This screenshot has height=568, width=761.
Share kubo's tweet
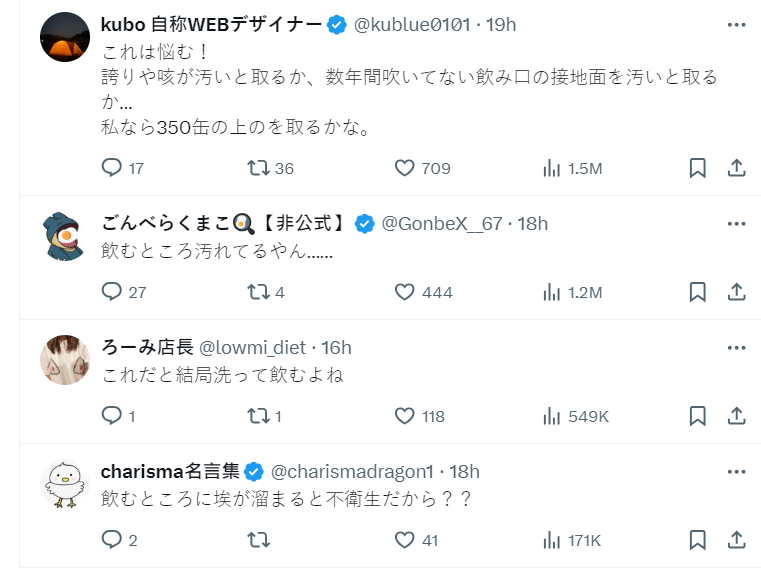tap(736, 168)
